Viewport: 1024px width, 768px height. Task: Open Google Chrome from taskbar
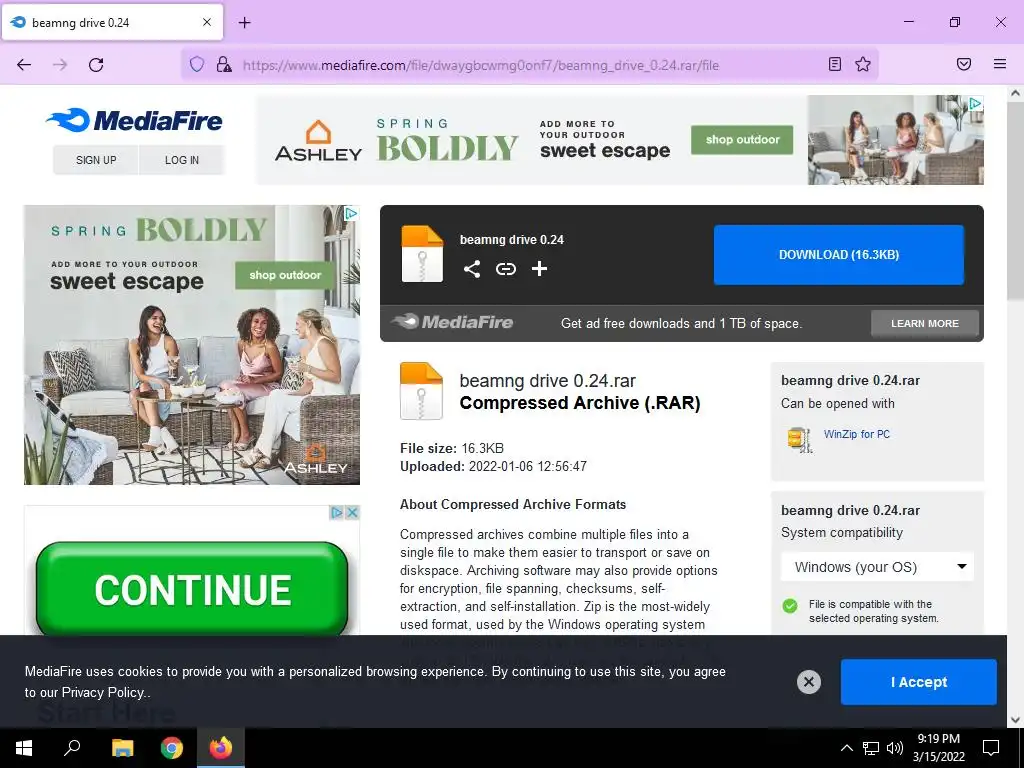pyautogui.click(x=172, y=748)
